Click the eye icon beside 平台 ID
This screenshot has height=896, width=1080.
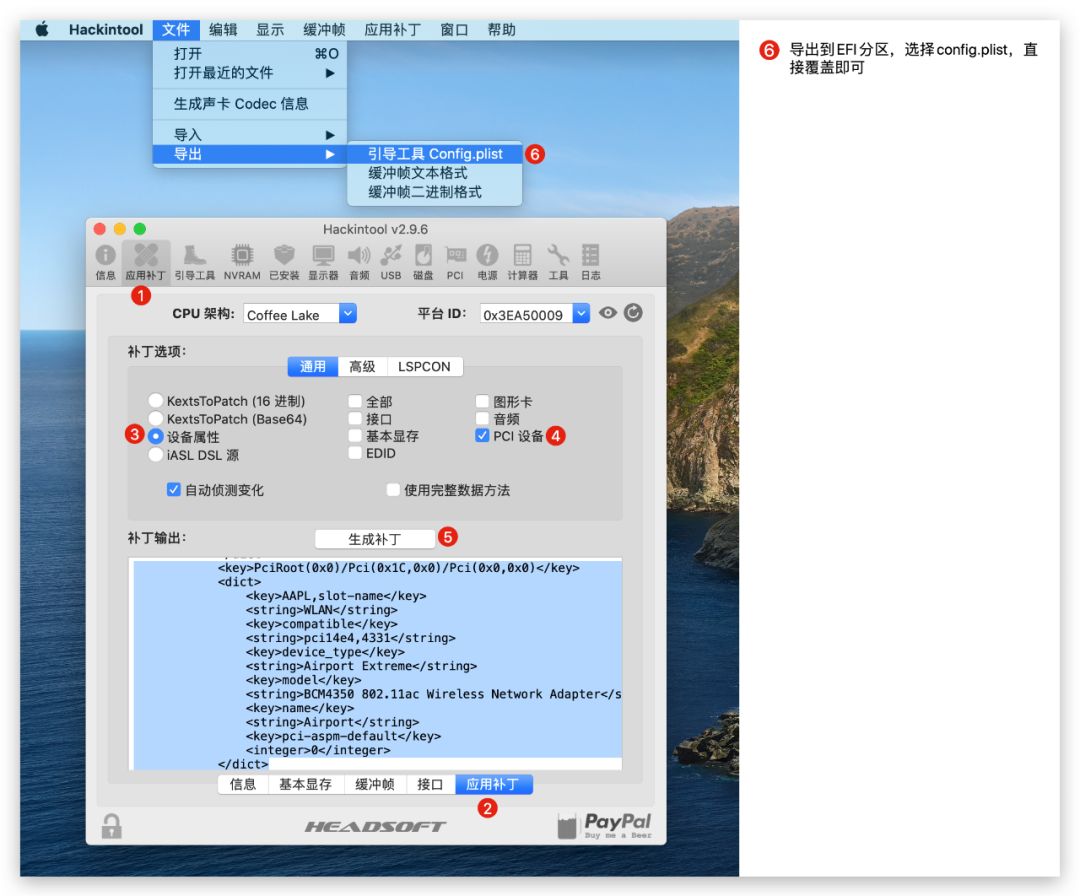coord(608,313)
